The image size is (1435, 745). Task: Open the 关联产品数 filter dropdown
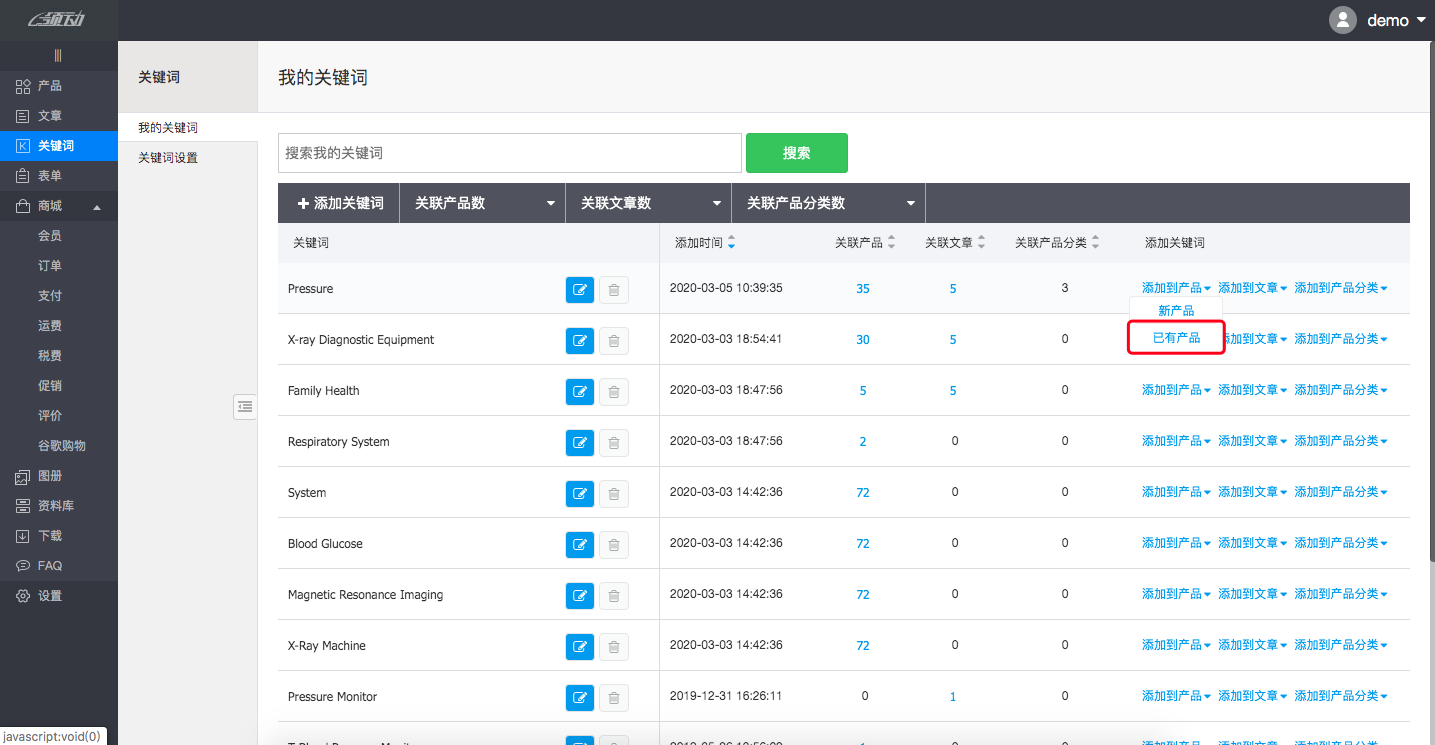click(x=482, y=202)
